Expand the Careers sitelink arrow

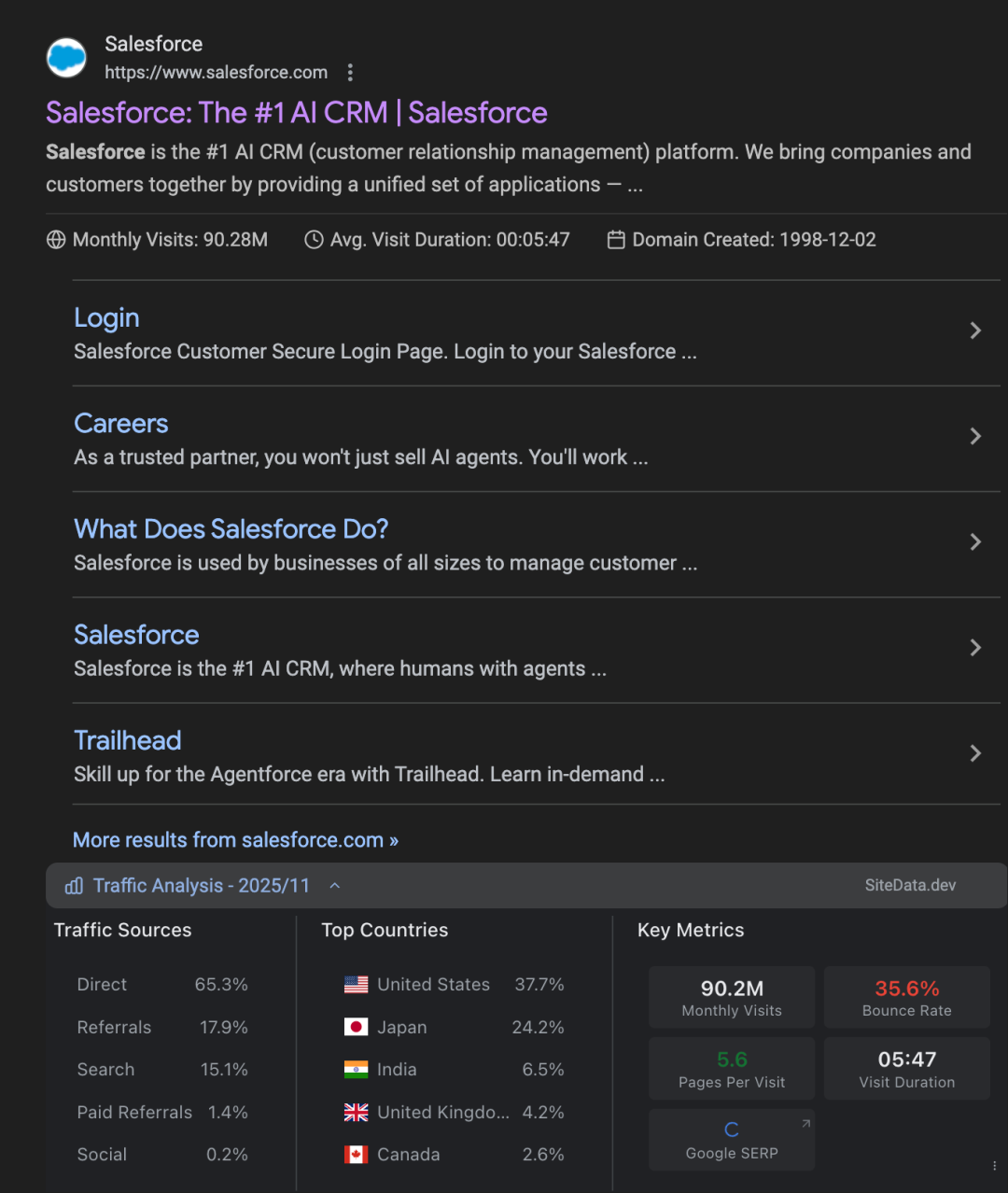click(x=975, y=436)
